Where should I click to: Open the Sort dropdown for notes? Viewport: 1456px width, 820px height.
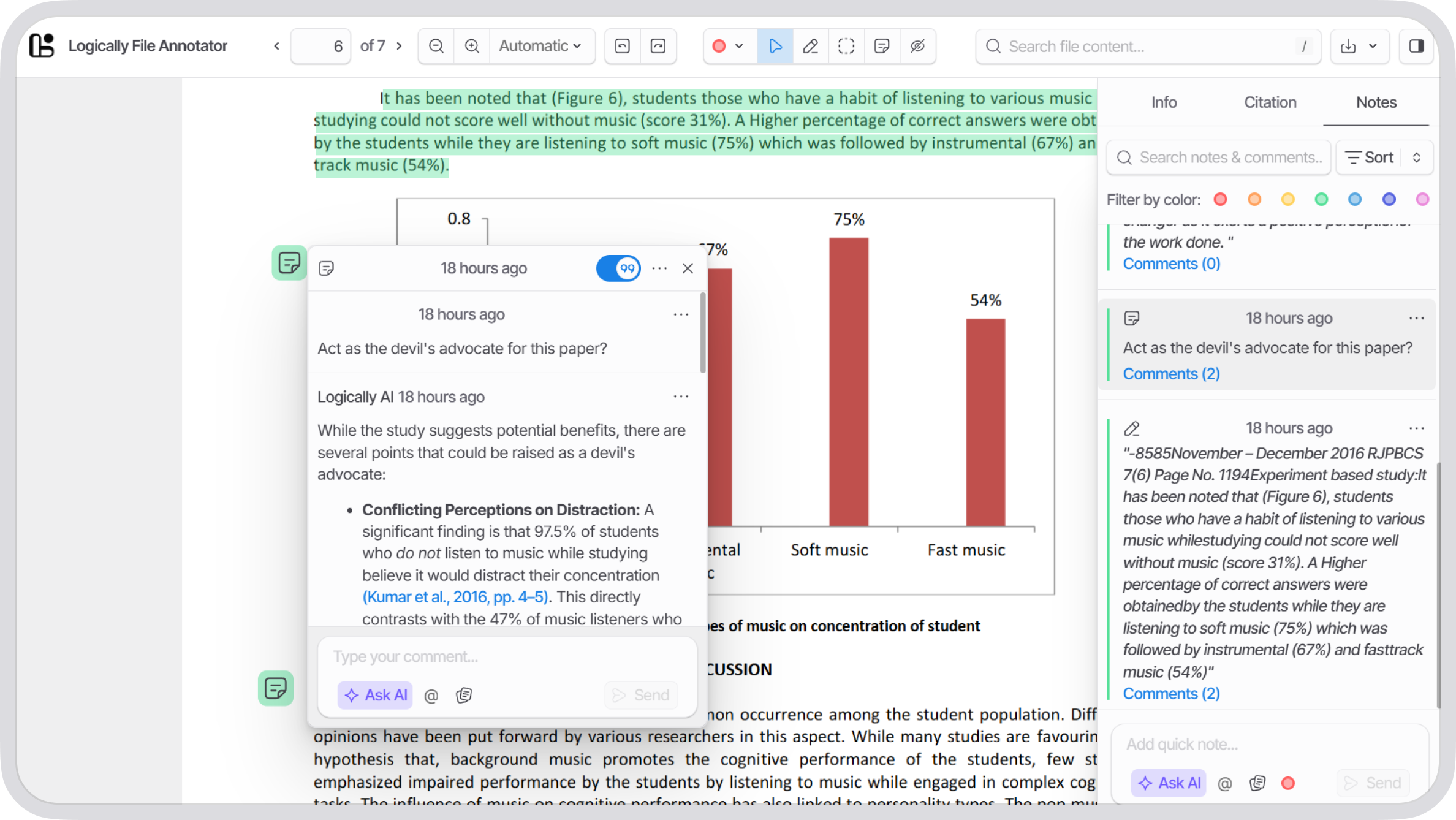1384,158
